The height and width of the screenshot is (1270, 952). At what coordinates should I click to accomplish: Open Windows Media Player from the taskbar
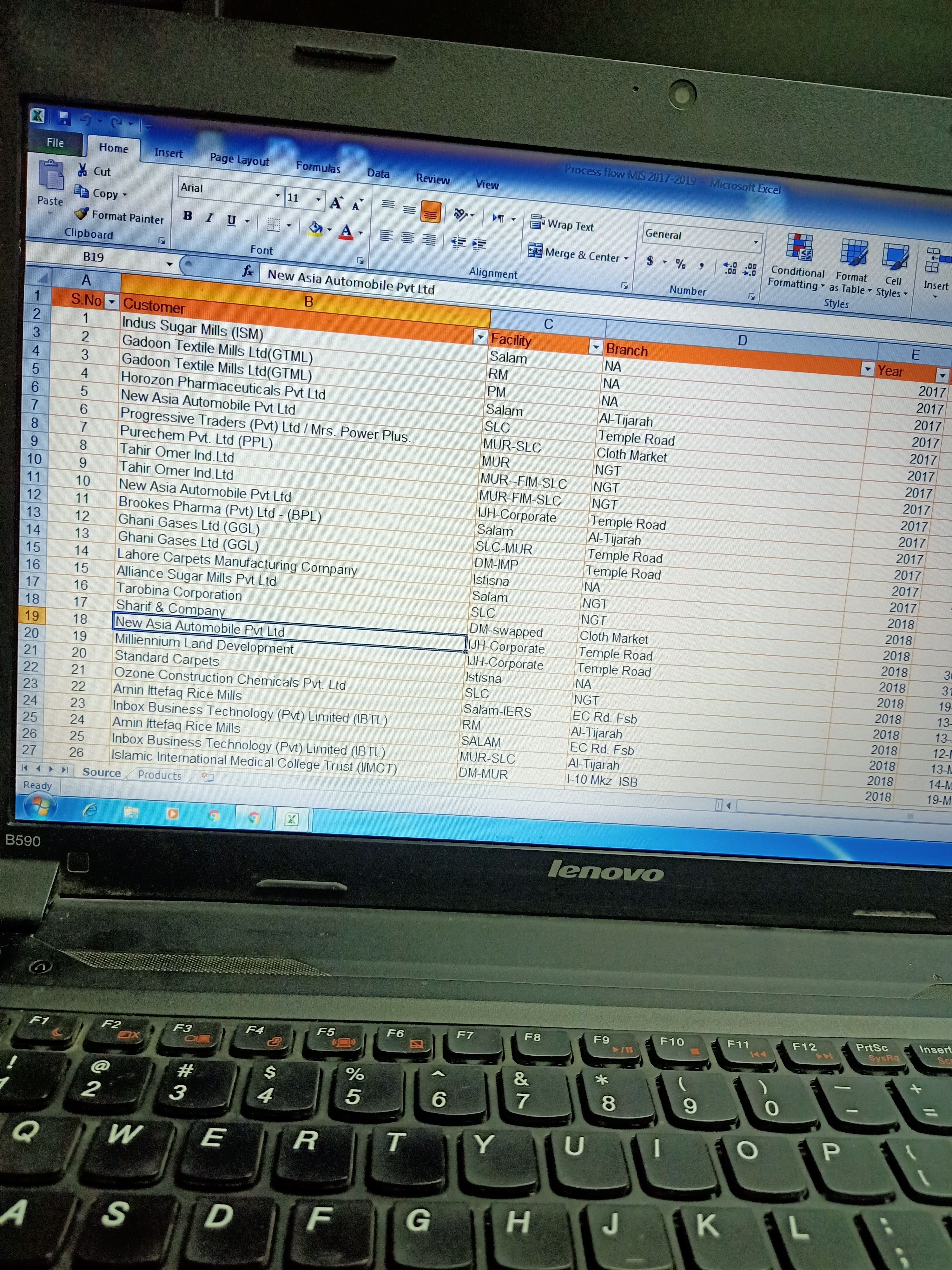click(172, 813)
